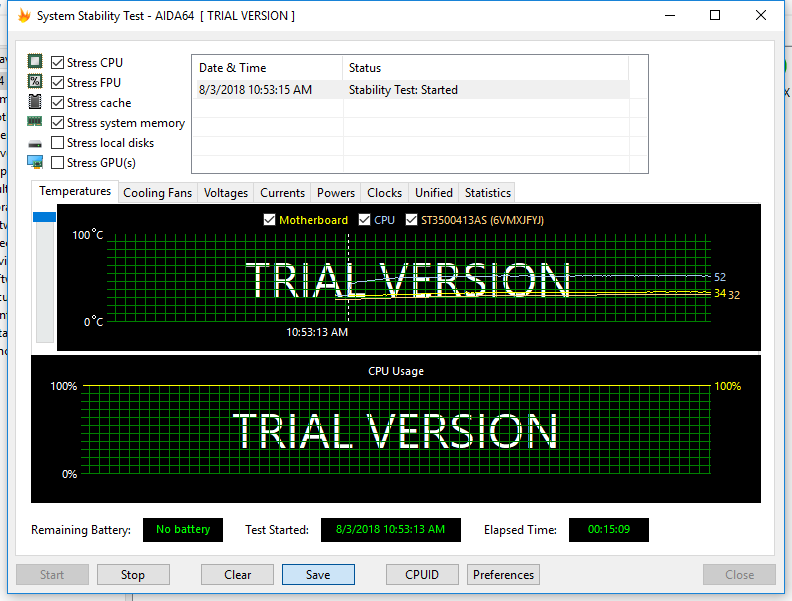Enable the Stress local disks checkbox
The image size is (792, 601).
[x=58, y=143]
